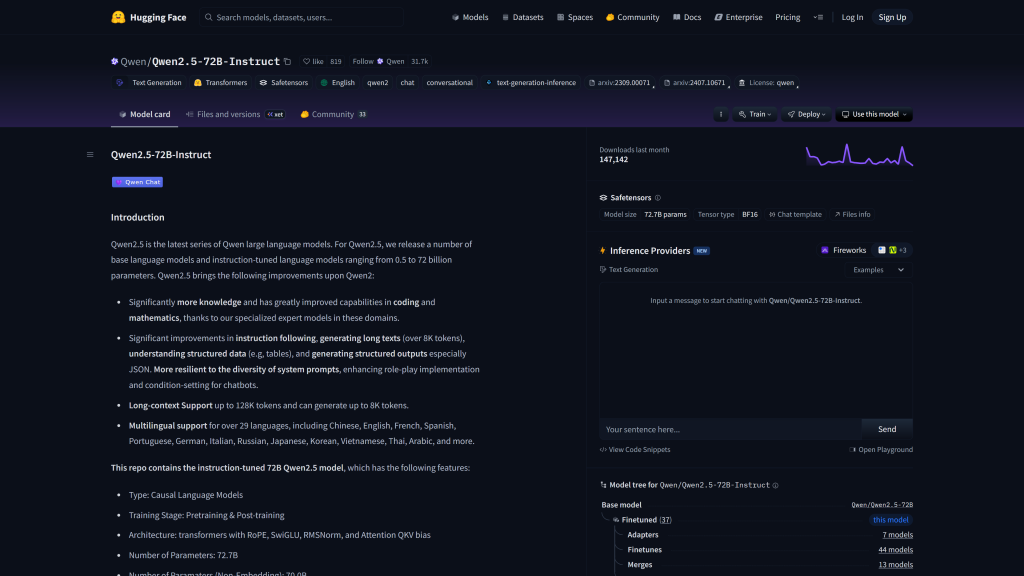The height and width of the screenshot is (576, 1024).
Task: Click the chat tag
Action: [408, 83]
